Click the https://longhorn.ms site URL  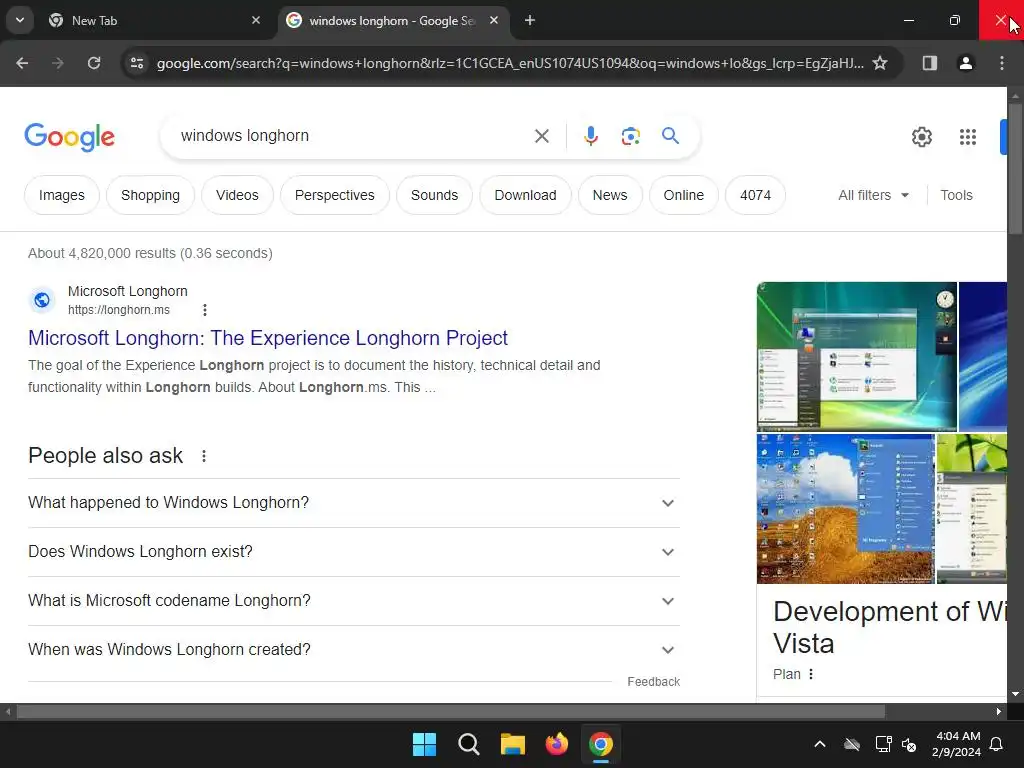click(x=119, y=310)
